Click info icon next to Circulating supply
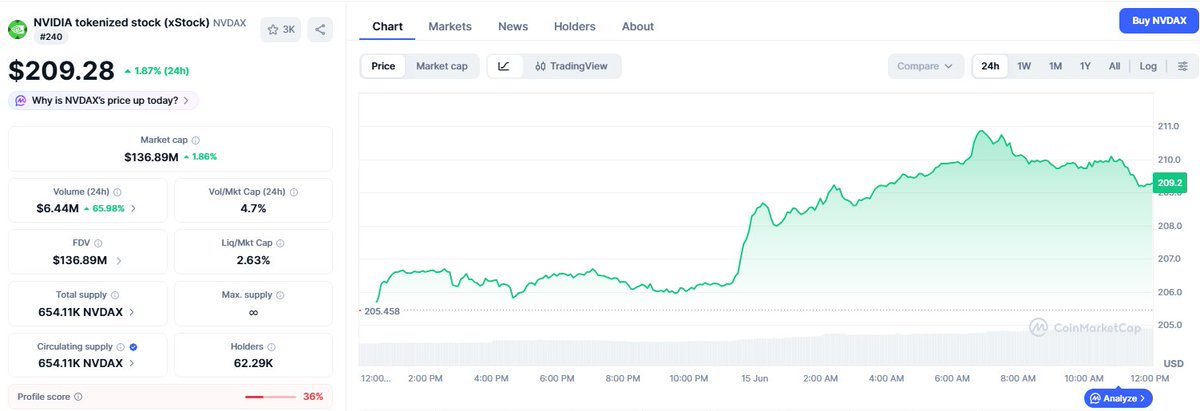Screen dimensions: 1200x411 (121, 347)
